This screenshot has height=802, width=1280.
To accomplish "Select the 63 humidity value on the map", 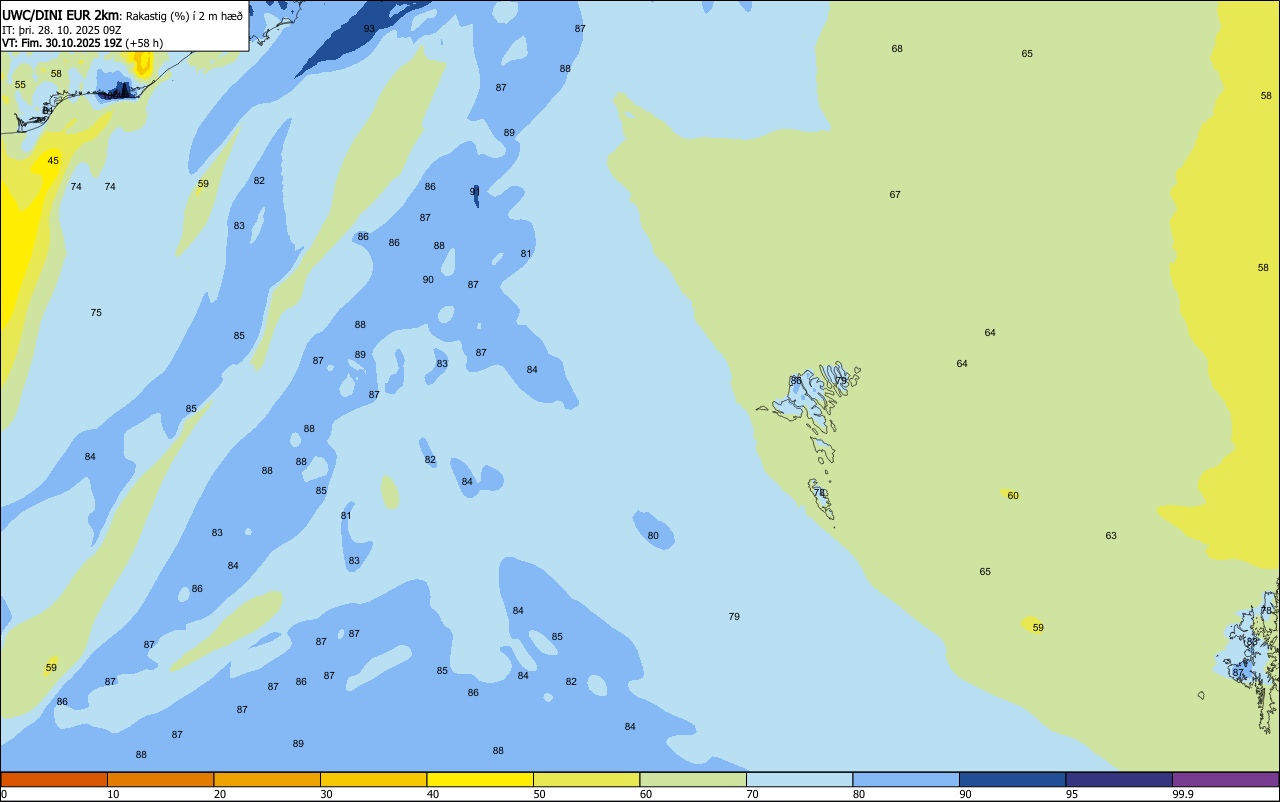I will [1111, 536].
